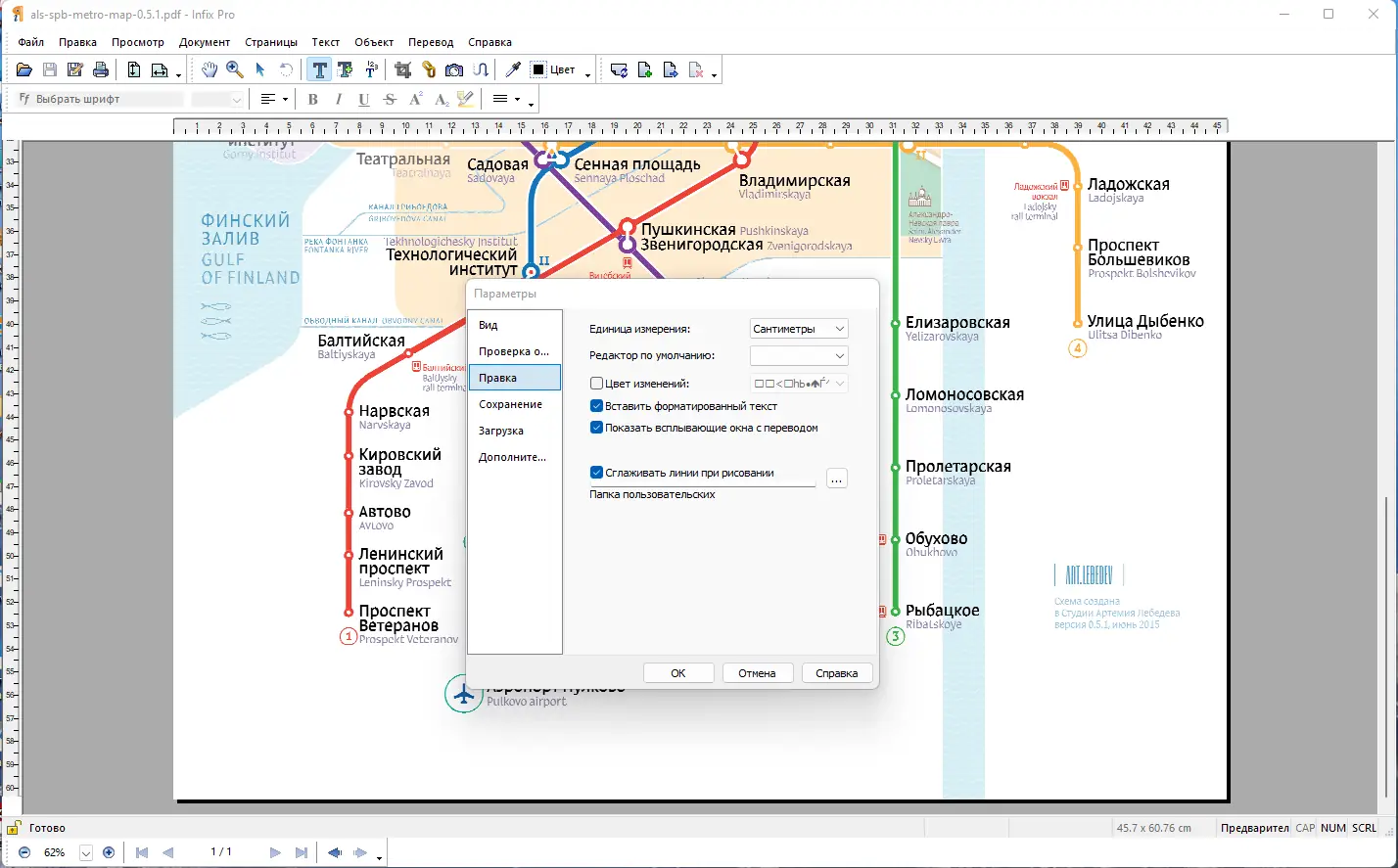Uncheck 'Сглаживать линии при рисовании'
1398x868 pixels.
click(597, 473)
